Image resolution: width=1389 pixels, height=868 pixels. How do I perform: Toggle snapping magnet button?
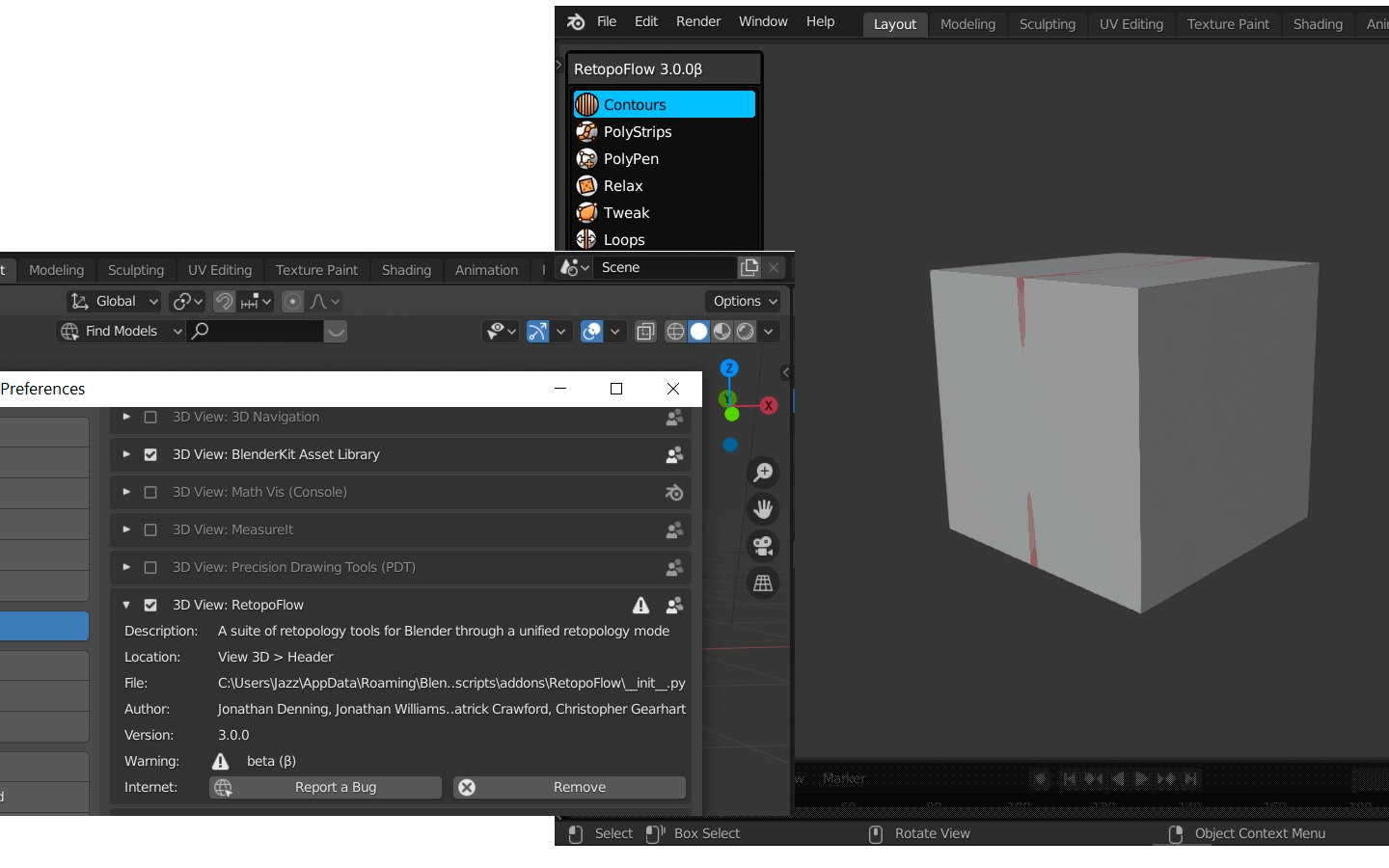click(x=224, y=301)
